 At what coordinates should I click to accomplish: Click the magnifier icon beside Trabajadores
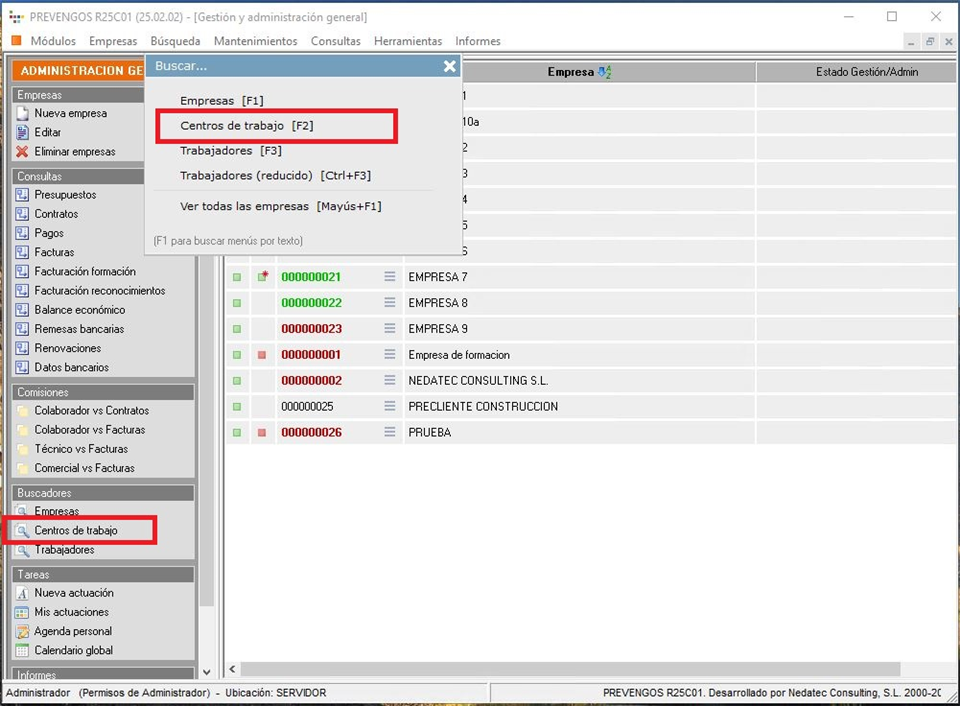22,550
